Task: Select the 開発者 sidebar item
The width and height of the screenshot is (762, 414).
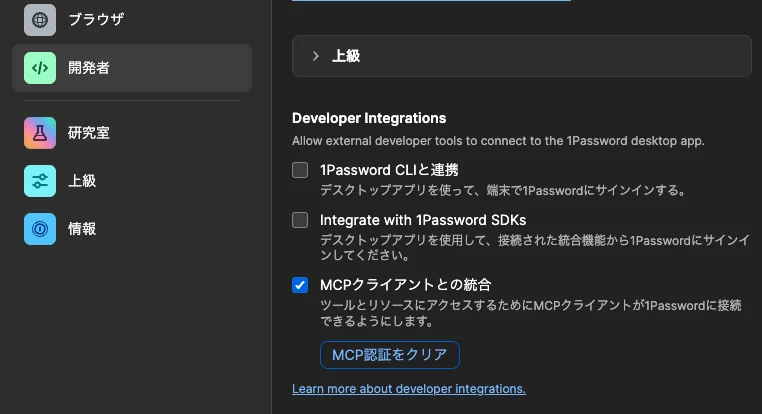Action: [132, 68]
